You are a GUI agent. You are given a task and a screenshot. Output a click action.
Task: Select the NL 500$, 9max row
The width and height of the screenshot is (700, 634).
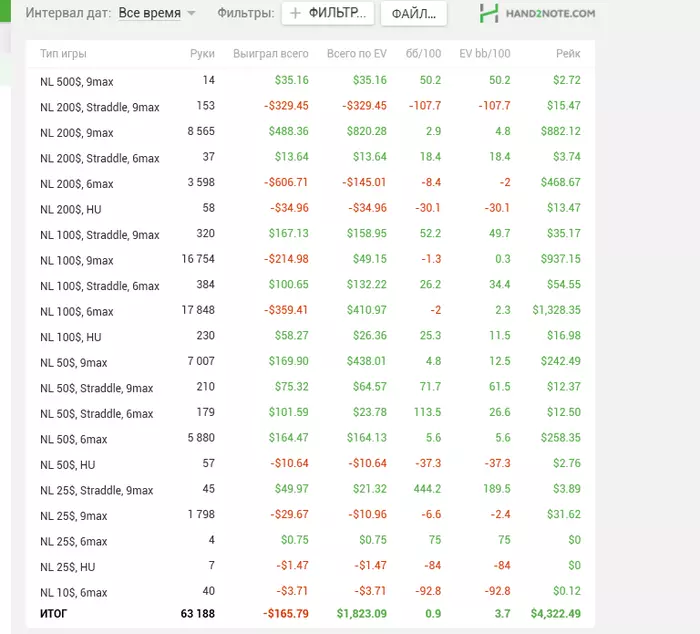click(310, 81)
